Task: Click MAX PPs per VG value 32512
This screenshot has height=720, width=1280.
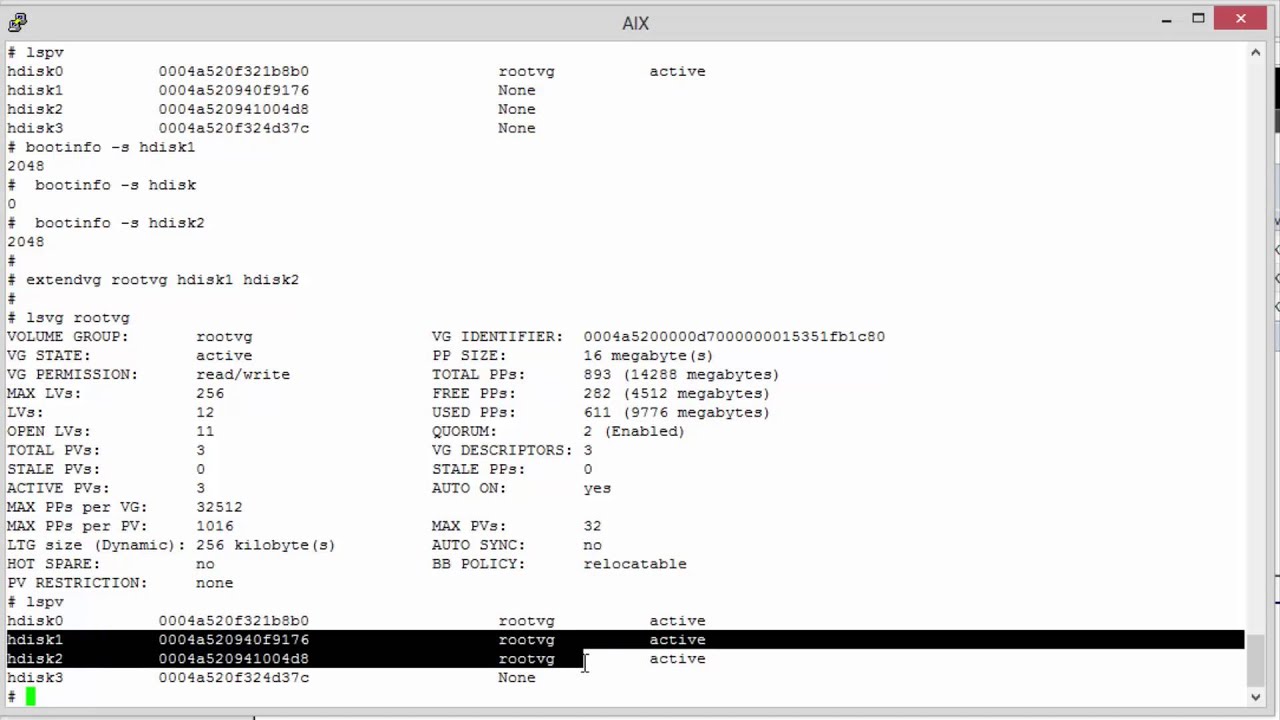Action: (219, 507)
